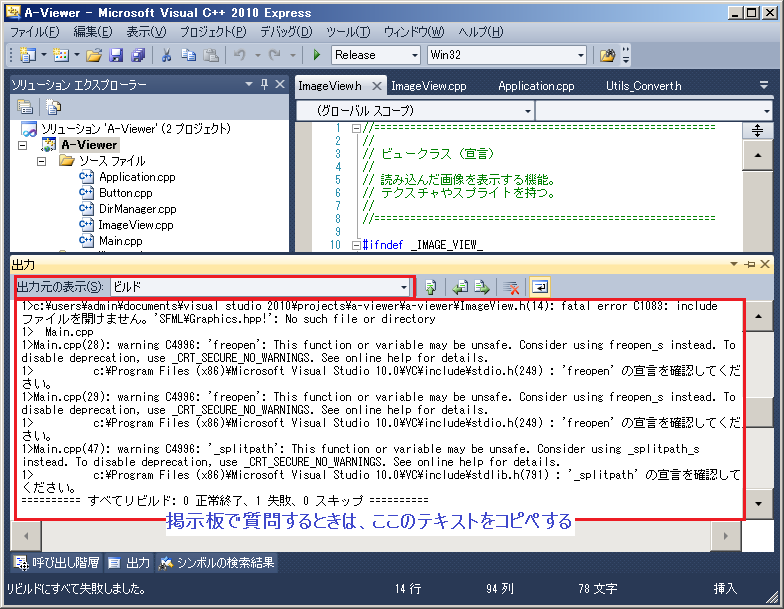This screenshot has width=784, height=609.
Task: Click the Open File folder icon
Action: 94,55
